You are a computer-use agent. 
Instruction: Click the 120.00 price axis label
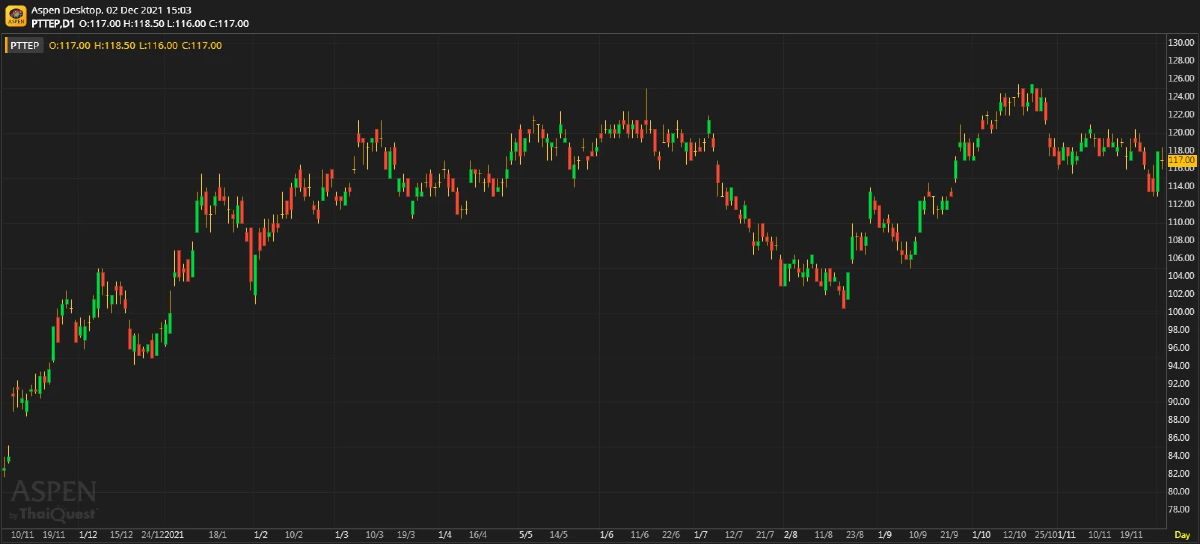coord(1182,133)
